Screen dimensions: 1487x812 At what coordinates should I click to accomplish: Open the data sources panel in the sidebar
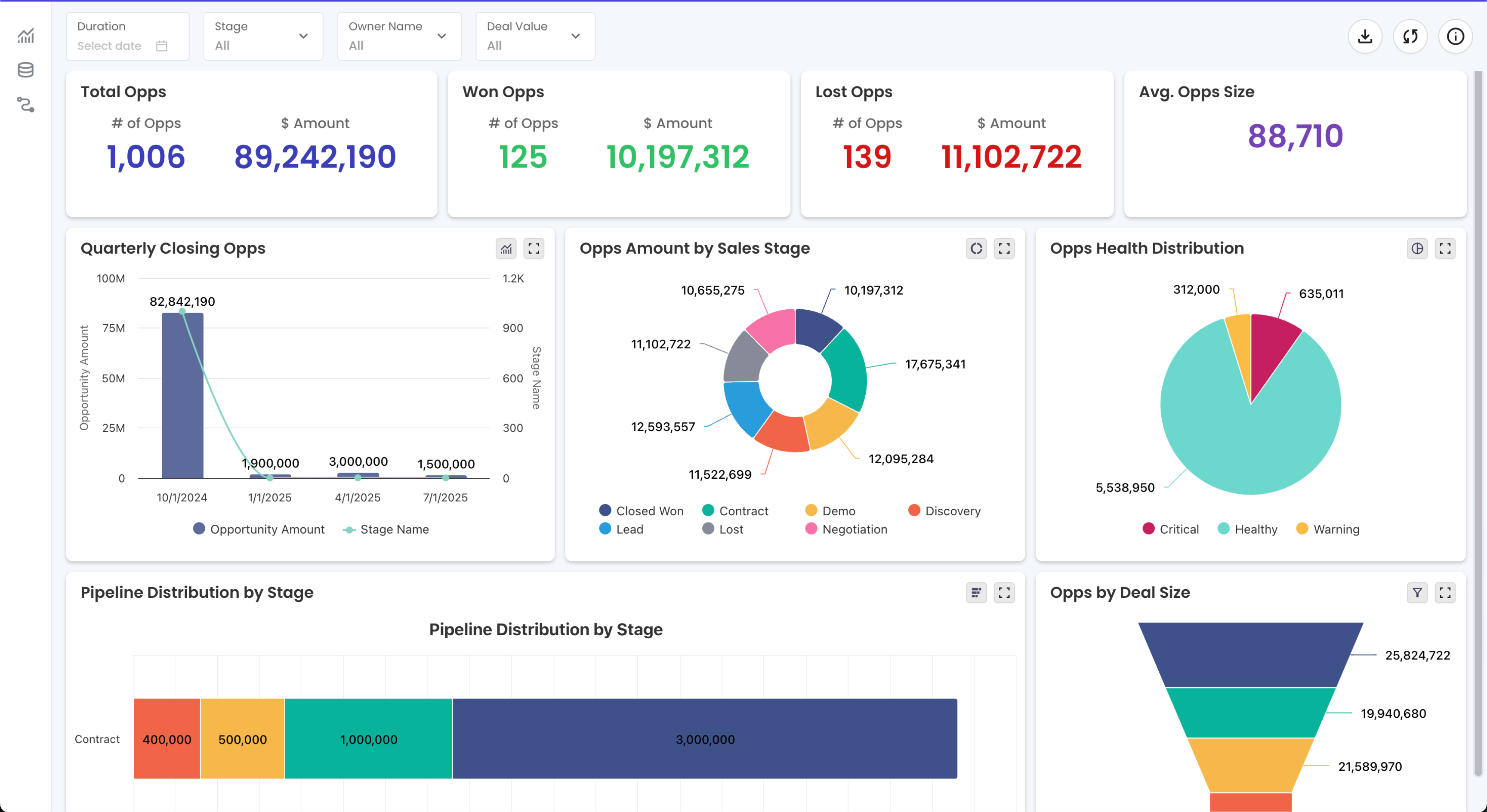[26, 70]
